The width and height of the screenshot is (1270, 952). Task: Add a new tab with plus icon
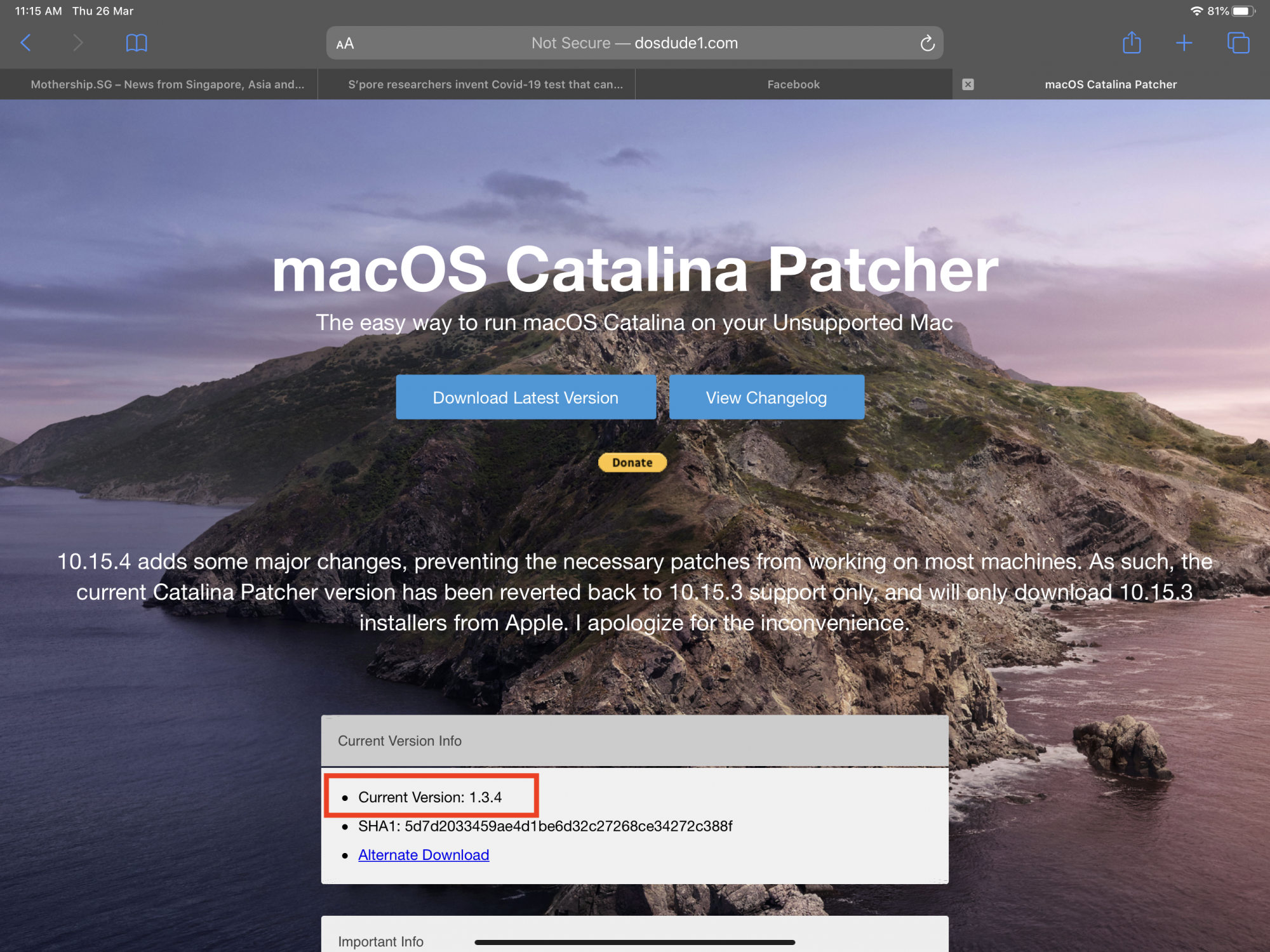(1184, 43)
